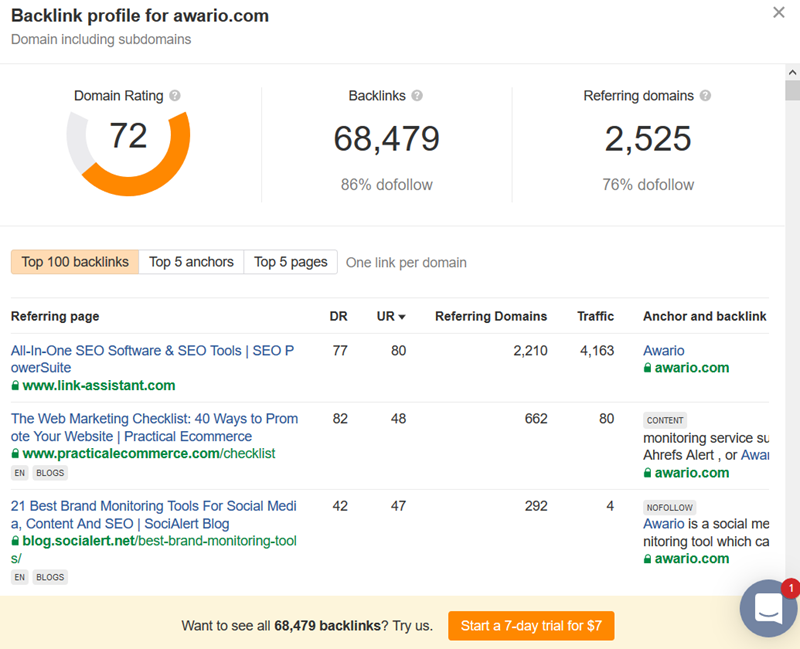Click the Traffic column header
Viewport: 800px width, 649px height.
[x=595, y=316]
